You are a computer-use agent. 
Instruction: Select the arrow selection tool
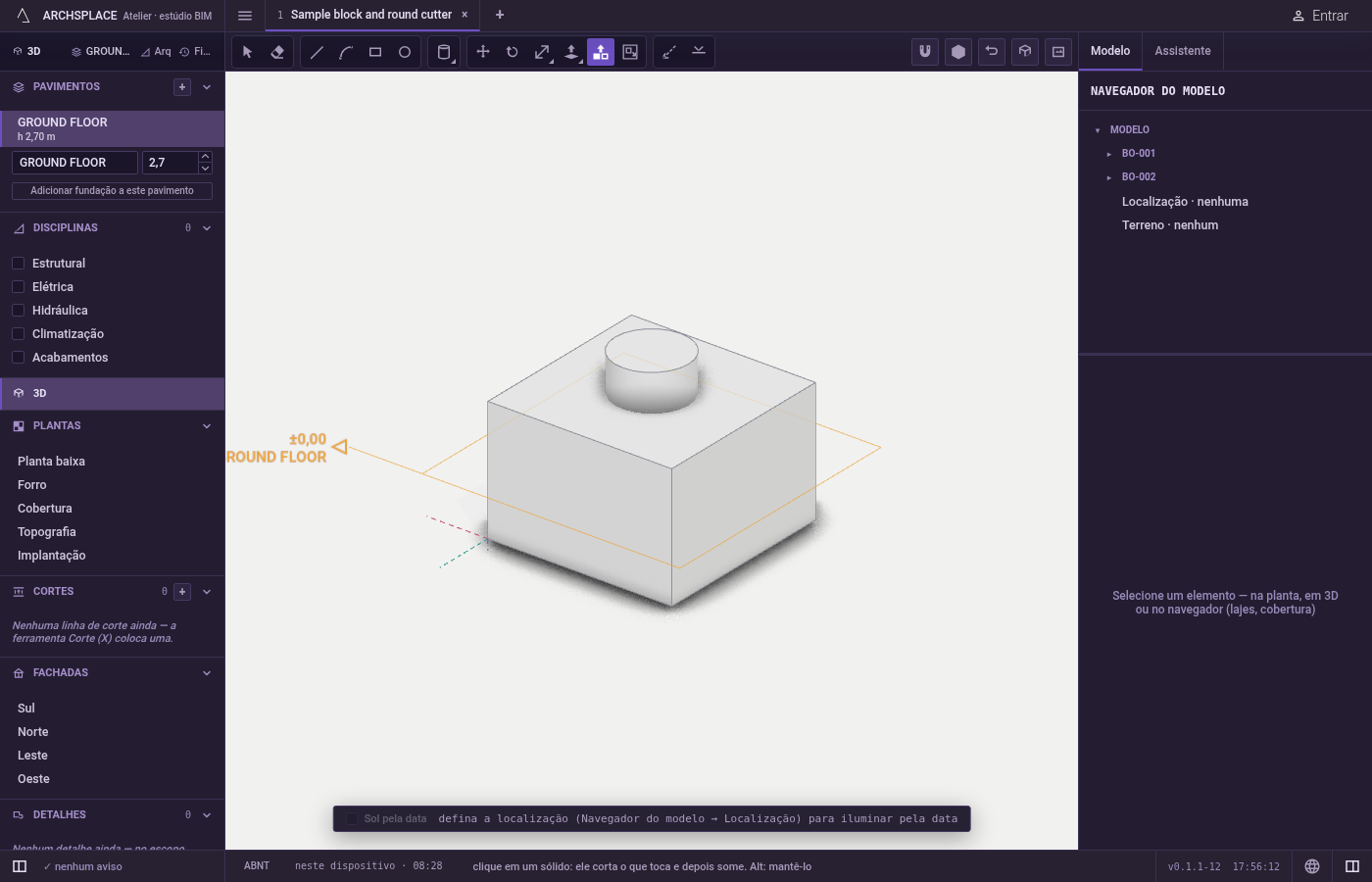(x=248, y=52)
